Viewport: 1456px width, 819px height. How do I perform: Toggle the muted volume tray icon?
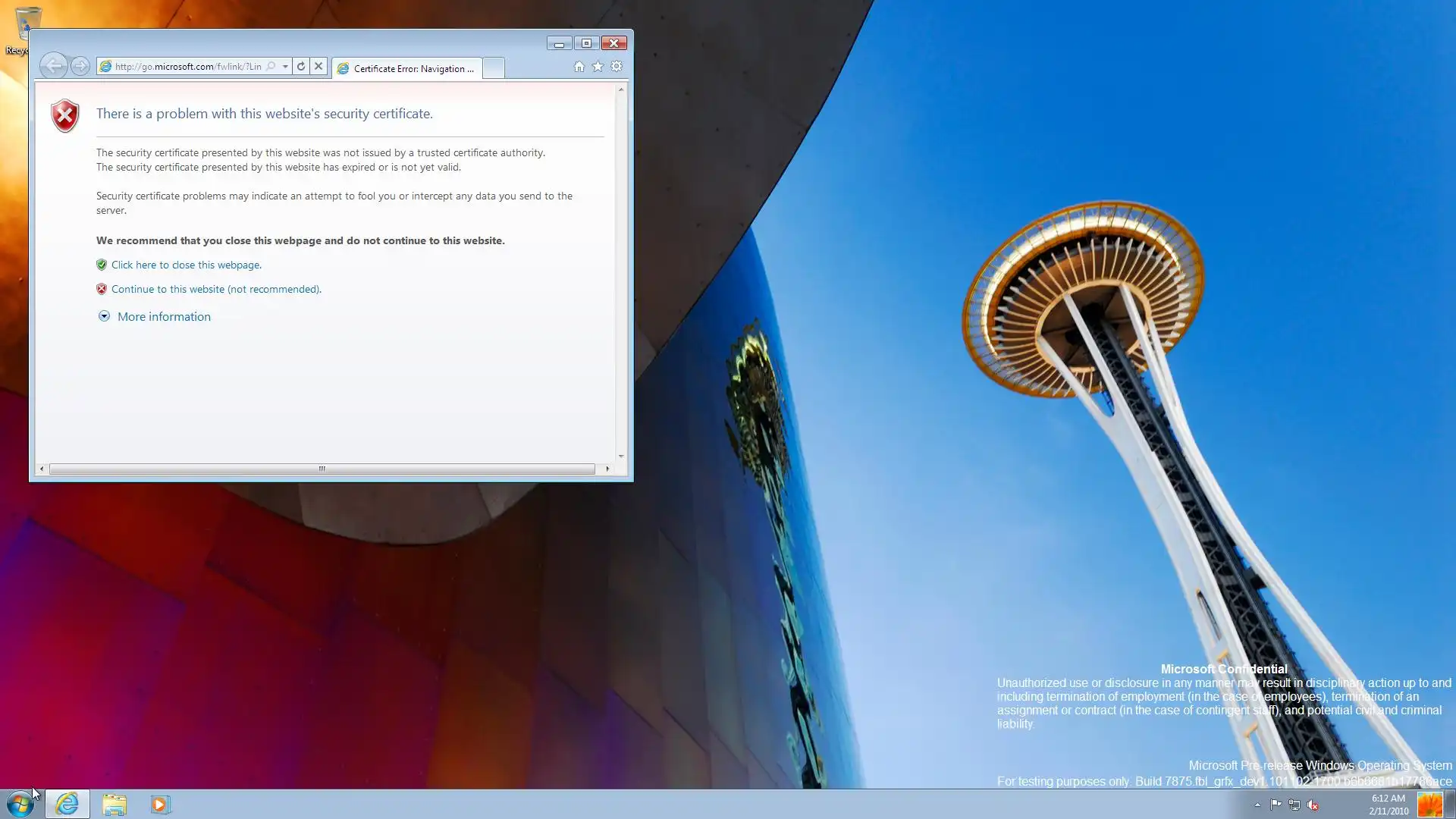pos(1313,805)
